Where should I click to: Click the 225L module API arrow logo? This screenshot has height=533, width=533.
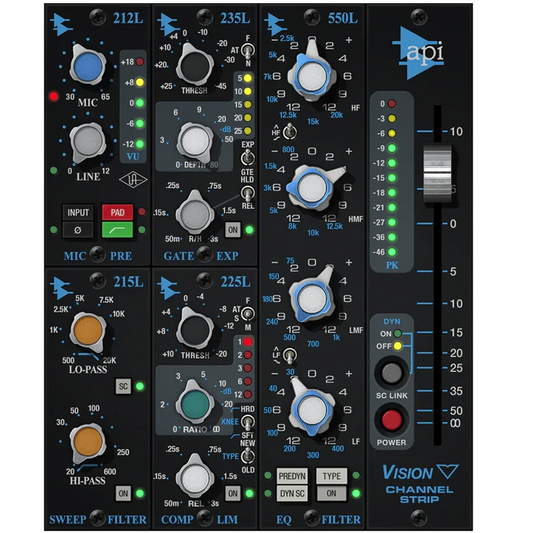(x=169, y=288)
